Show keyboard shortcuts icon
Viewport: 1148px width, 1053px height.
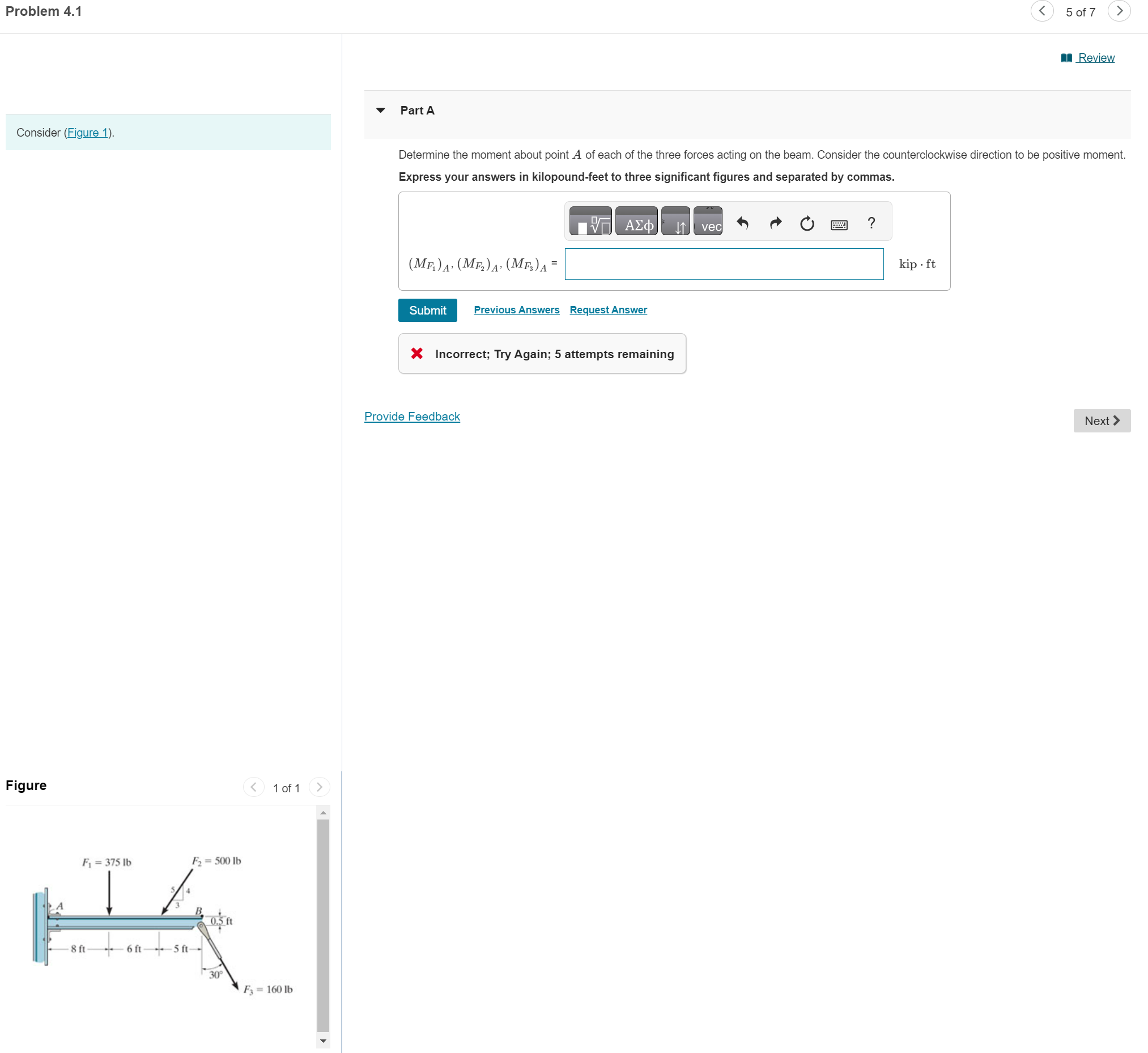[839, 224]
